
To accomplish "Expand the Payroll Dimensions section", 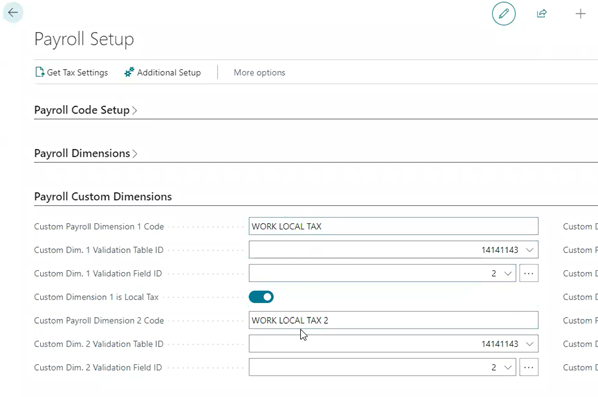I will point(85,153).
